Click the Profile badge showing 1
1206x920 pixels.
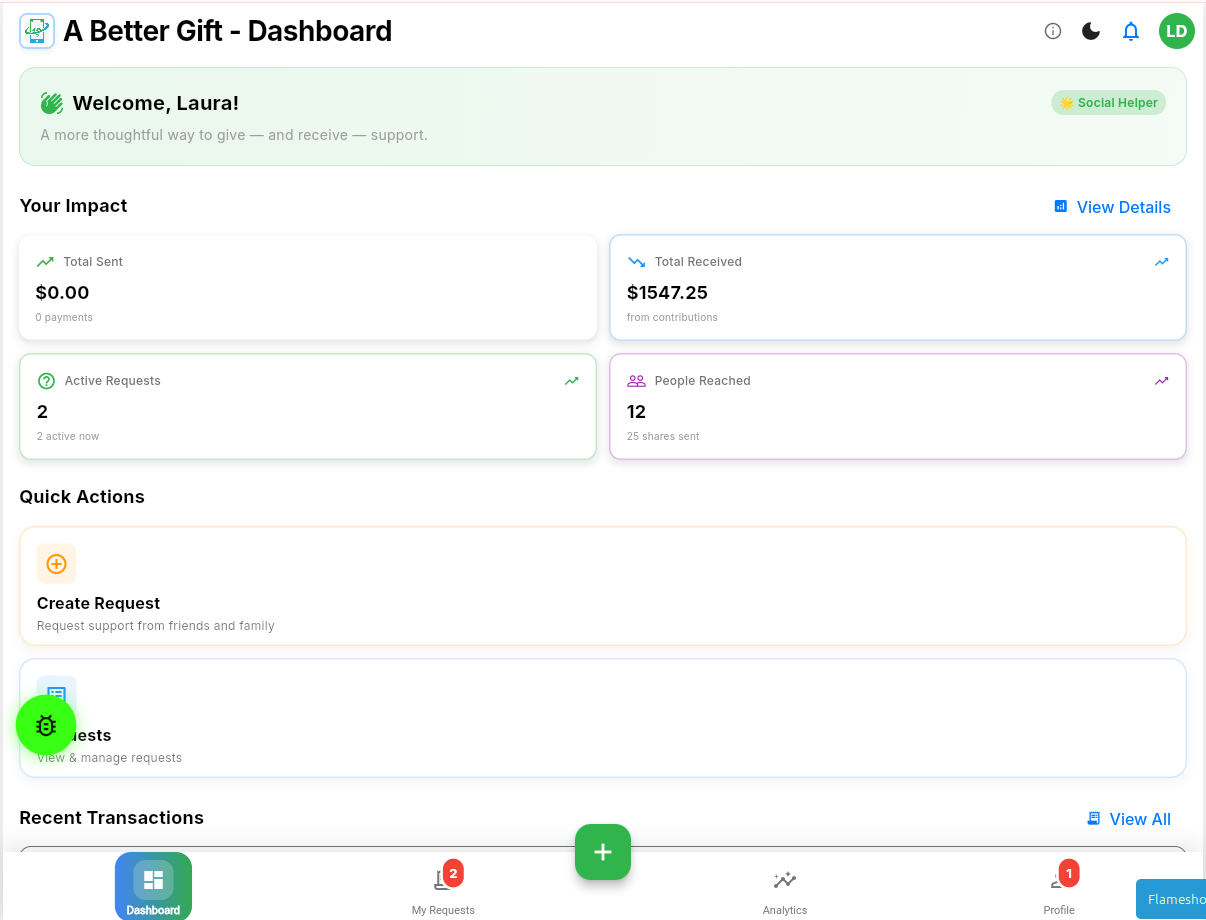click(1069, 873)
